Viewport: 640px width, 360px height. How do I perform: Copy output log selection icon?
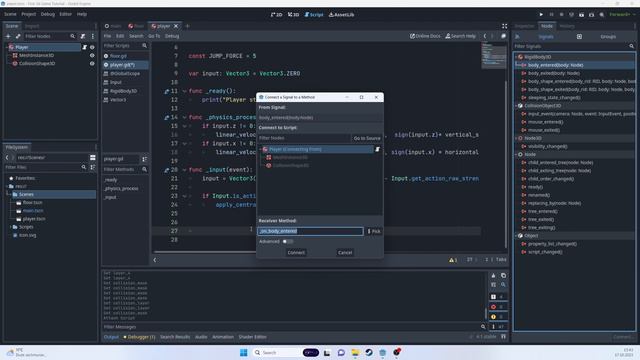tap(503, 276)
